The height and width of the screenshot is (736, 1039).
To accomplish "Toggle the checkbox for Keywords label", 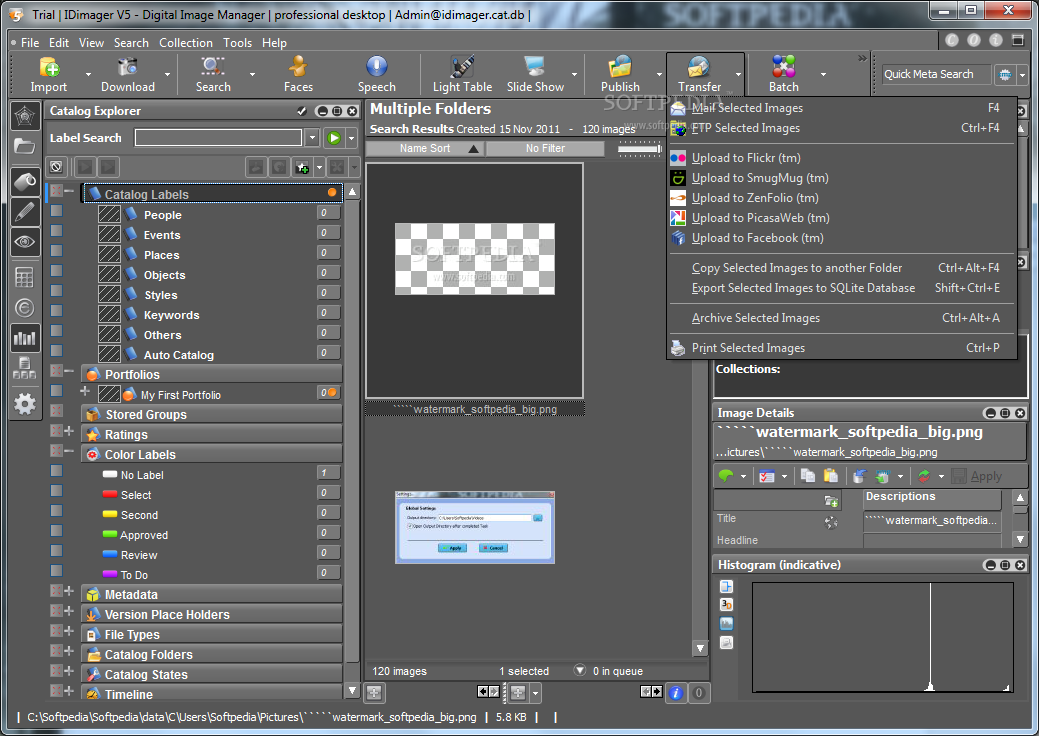I will [x=56, y=311].
